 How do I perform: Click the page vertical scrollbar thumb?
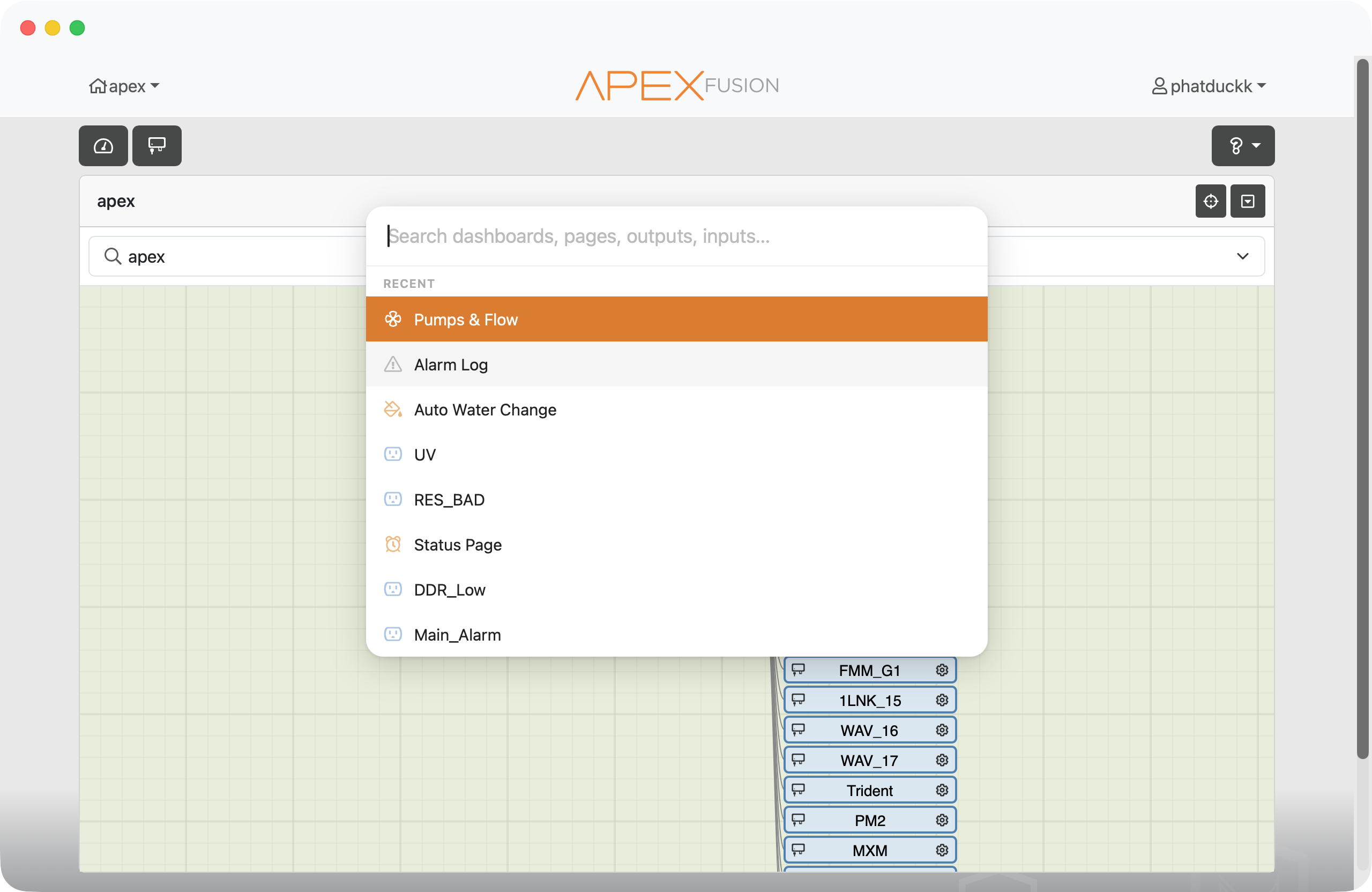click(x=1363, y=409)
